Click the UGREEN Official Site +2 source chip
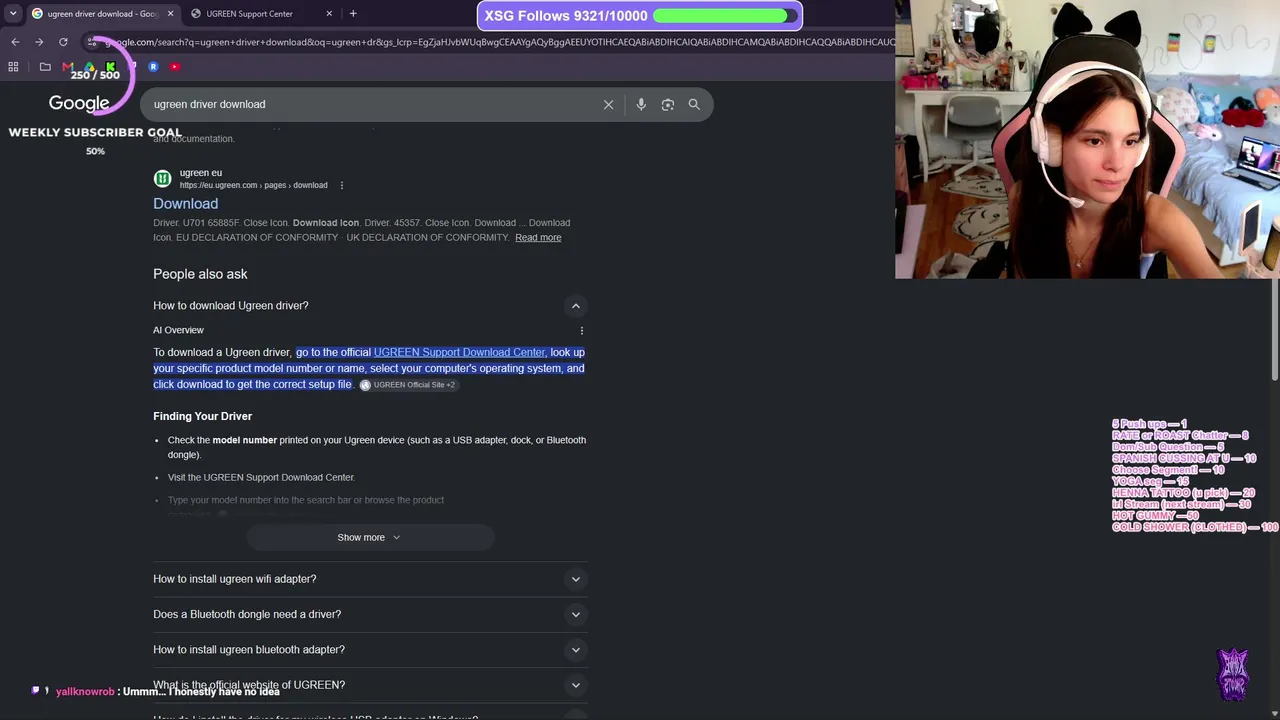 pos(408,385)
